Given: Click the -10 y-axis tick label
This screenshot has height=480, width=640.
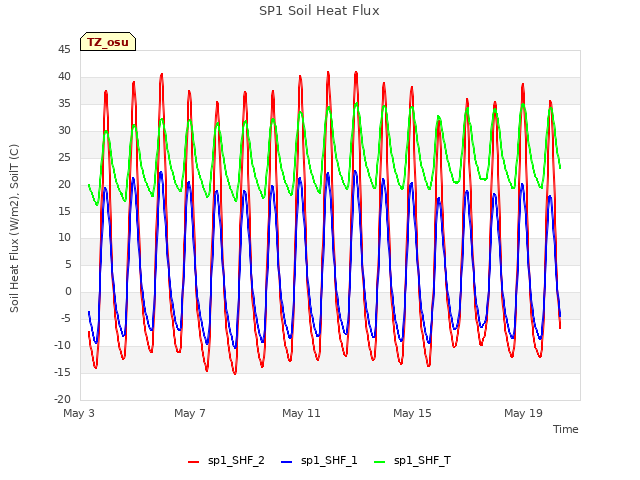Looking at the screenshot, I should [x=63, y=345].
